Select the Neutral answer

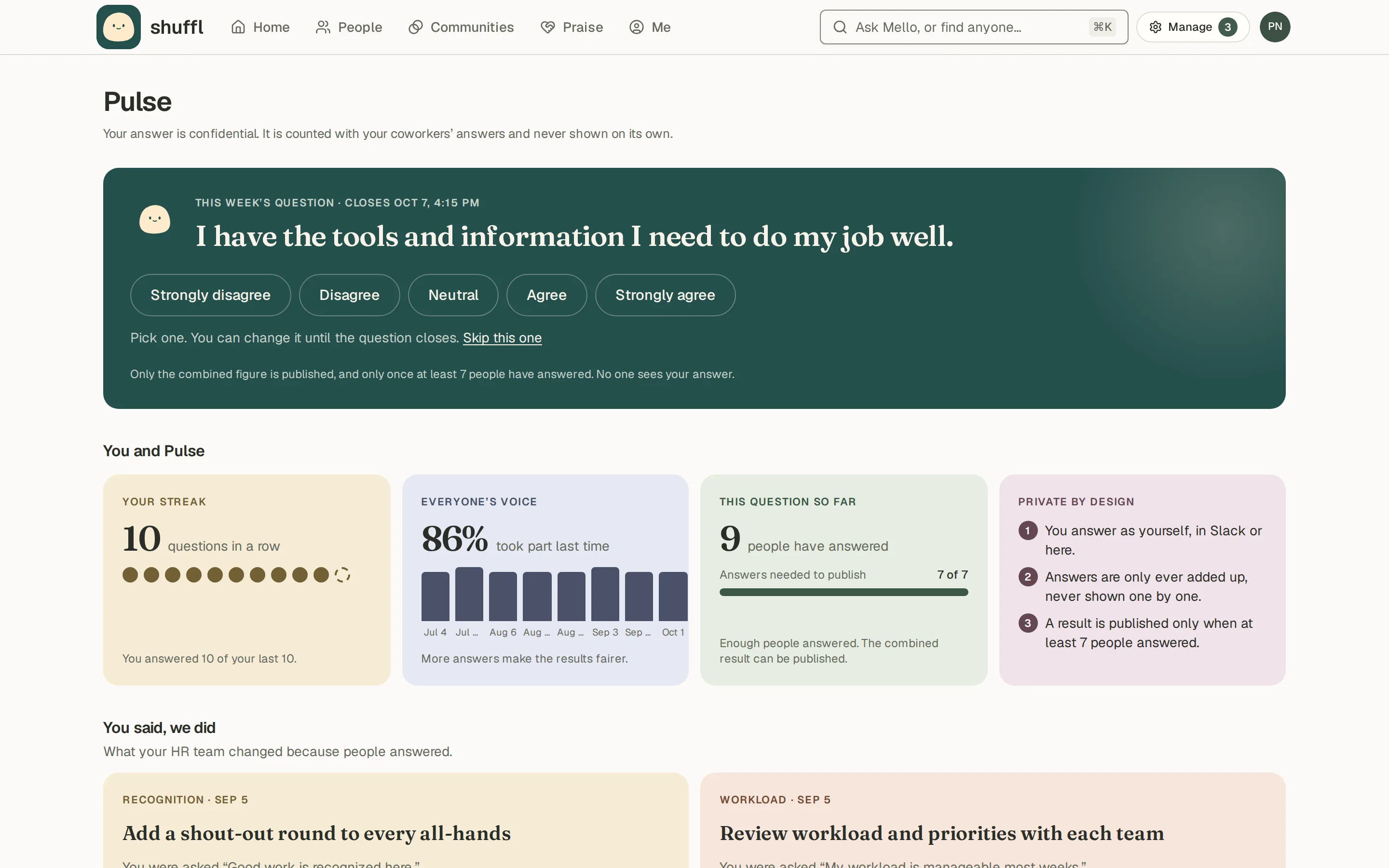pos(453,295)
